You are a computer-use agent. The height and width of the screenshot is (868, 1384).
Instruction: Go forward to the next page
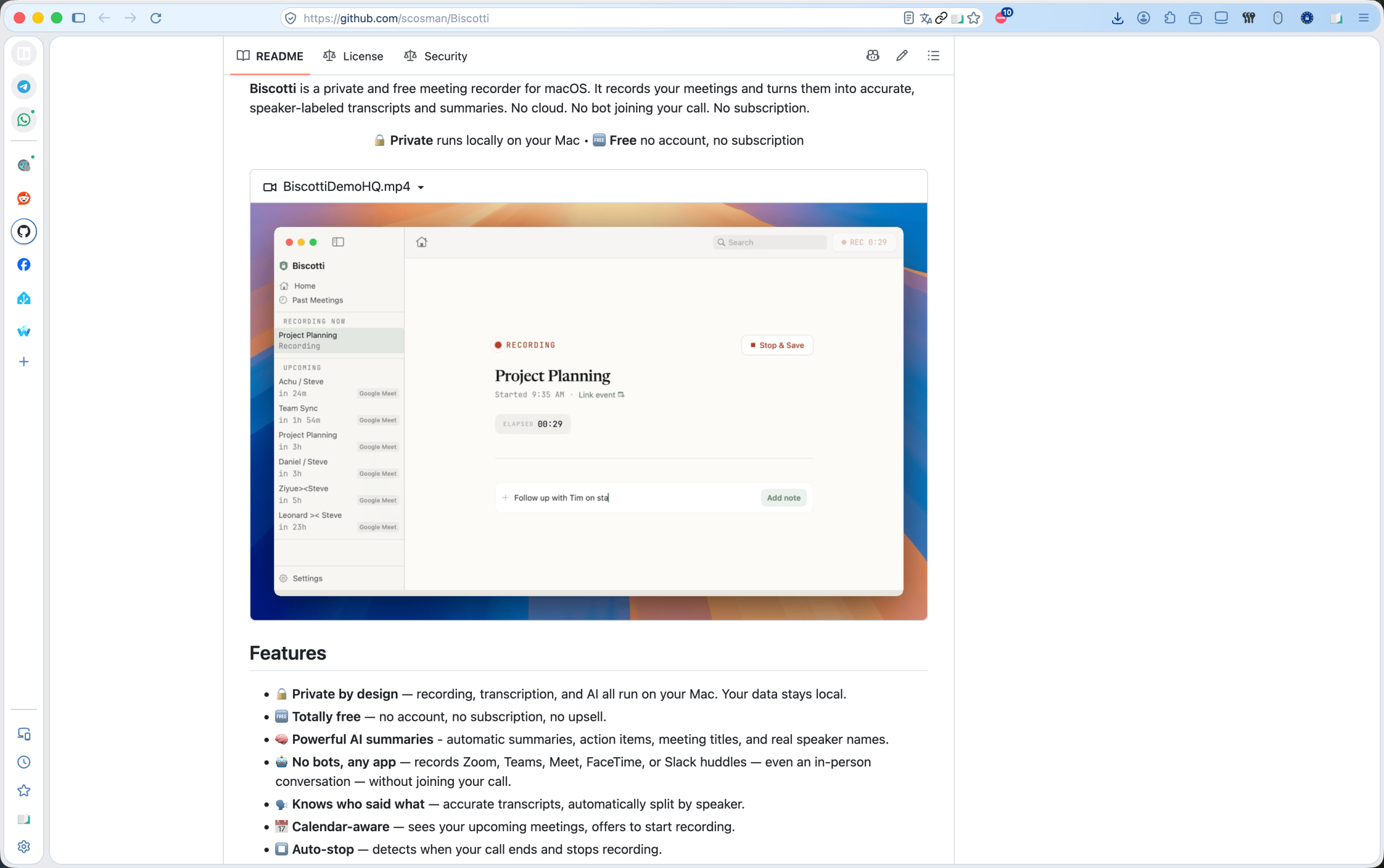130,18
